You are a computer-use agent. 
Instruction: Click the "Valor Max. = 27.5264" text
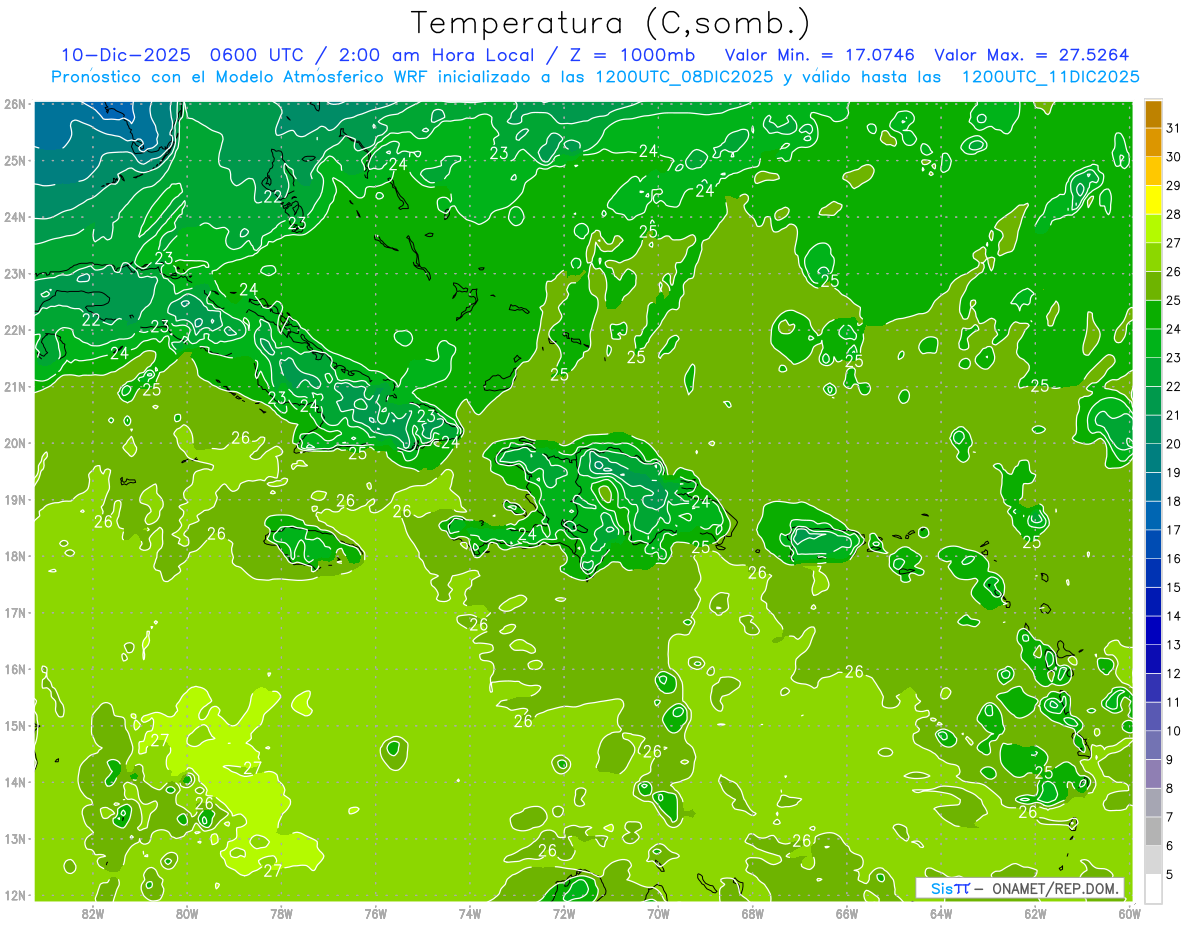point(1032,55)
